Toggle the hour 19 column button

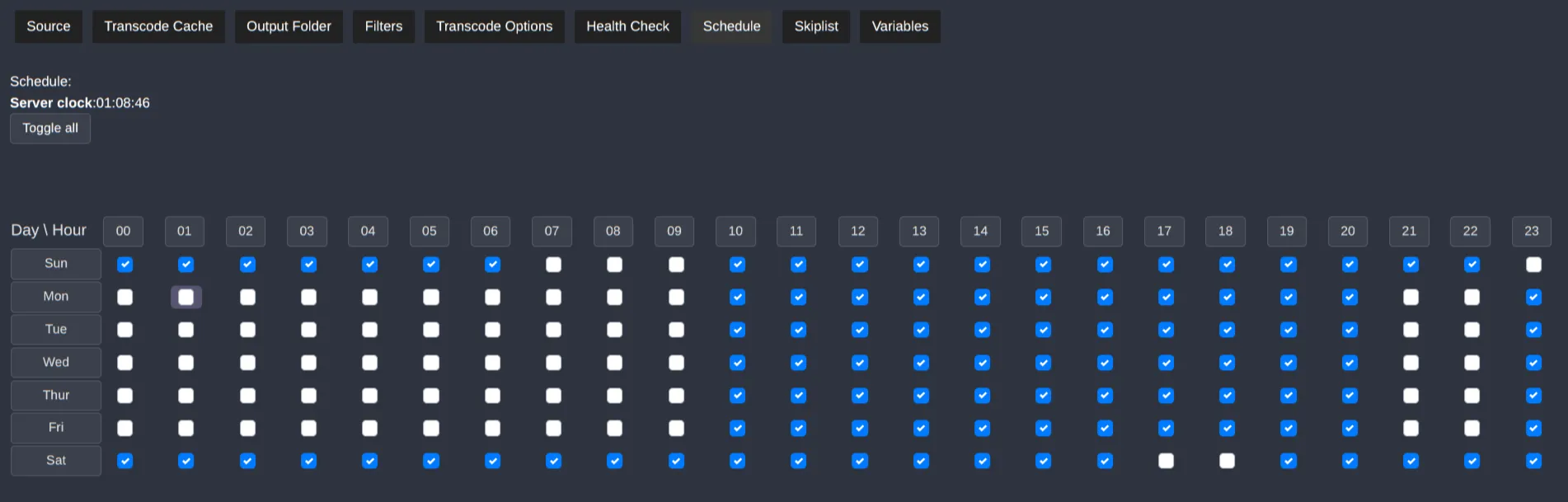point(1287,232)
